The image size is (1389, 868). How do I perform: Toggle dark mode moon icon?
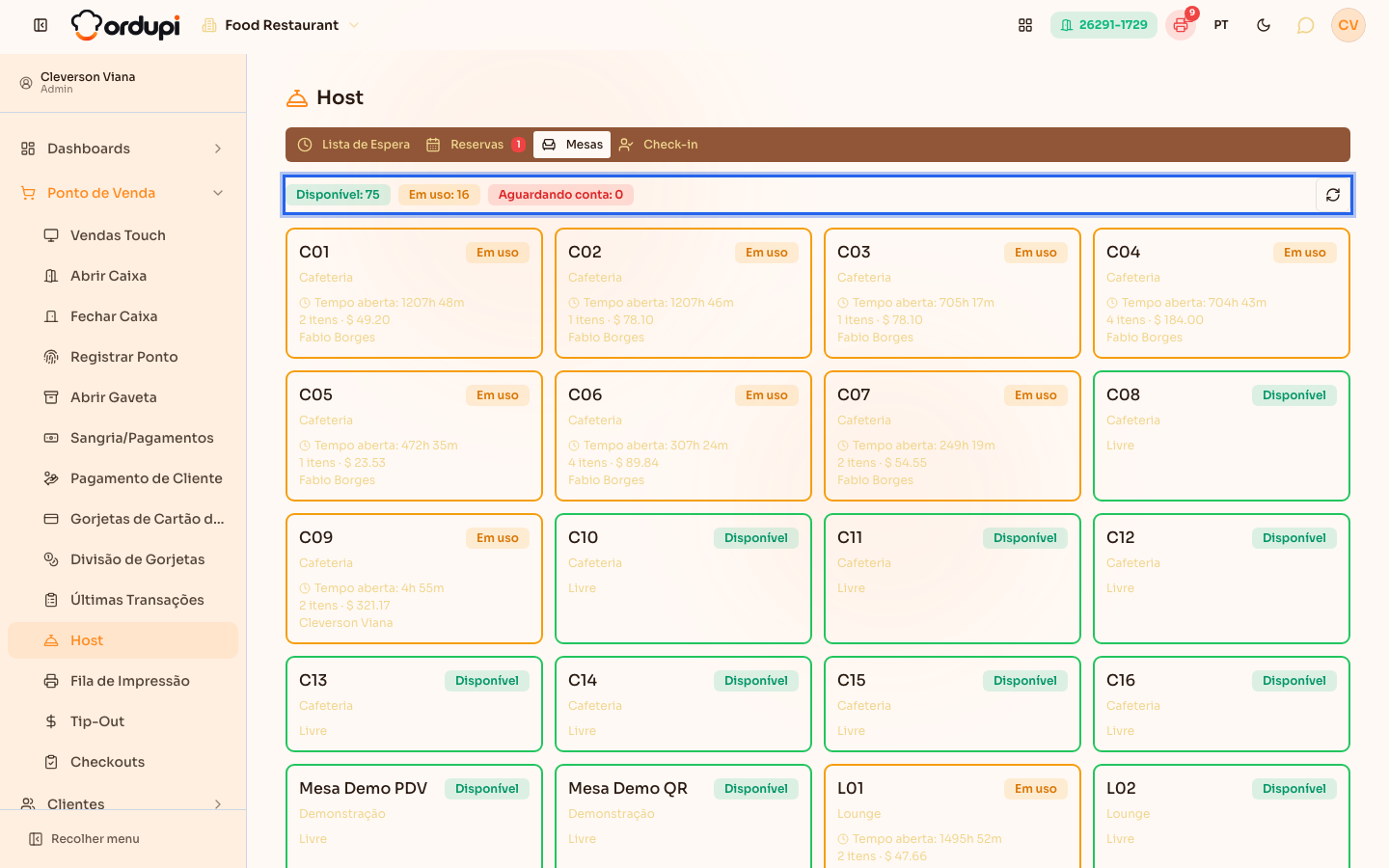click(x=1264, y=25)
